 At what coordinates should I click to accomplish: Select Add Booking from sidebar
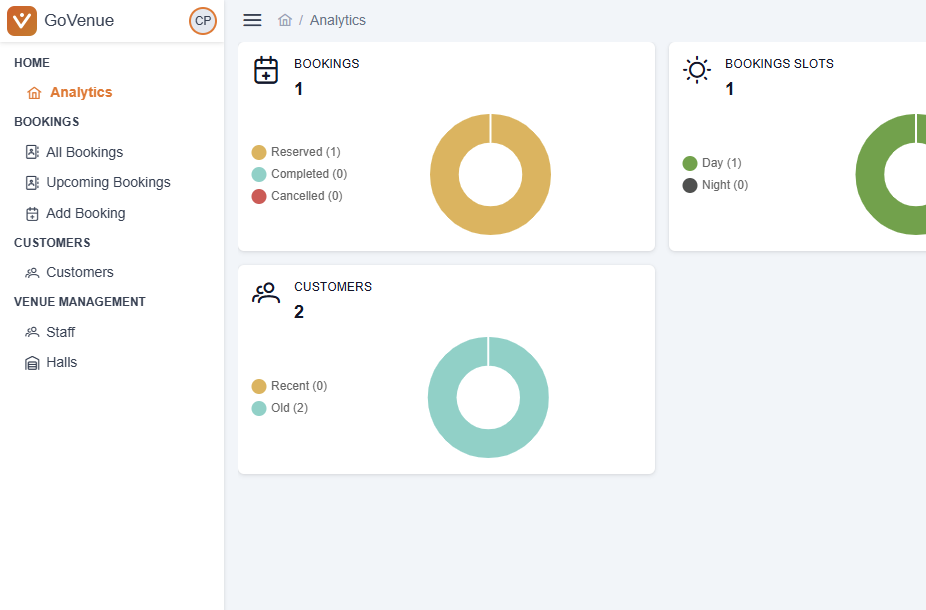point(85,213)
